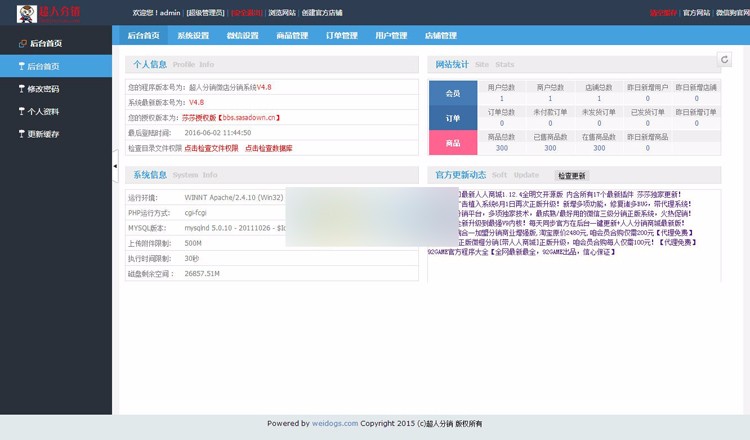Open the news line starting 92GAME官方程序大全
750x440 pixels.
pyautogui.click(x=521, y=252)
